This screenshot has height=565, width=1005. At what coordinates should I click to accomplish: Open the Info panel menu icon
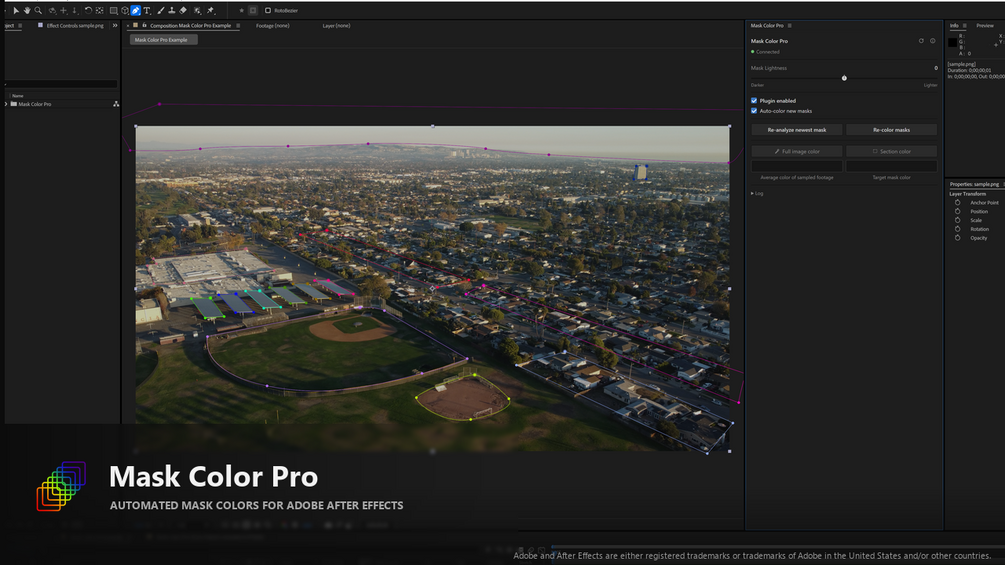965,26
